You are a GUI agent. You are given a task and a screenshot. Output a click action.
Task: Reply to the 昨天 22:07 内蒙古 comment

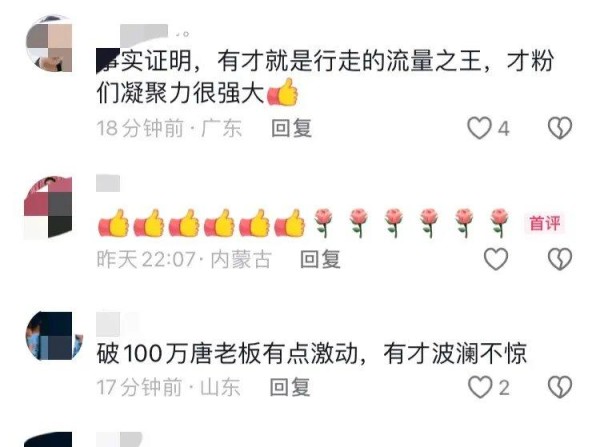point(320,259)
